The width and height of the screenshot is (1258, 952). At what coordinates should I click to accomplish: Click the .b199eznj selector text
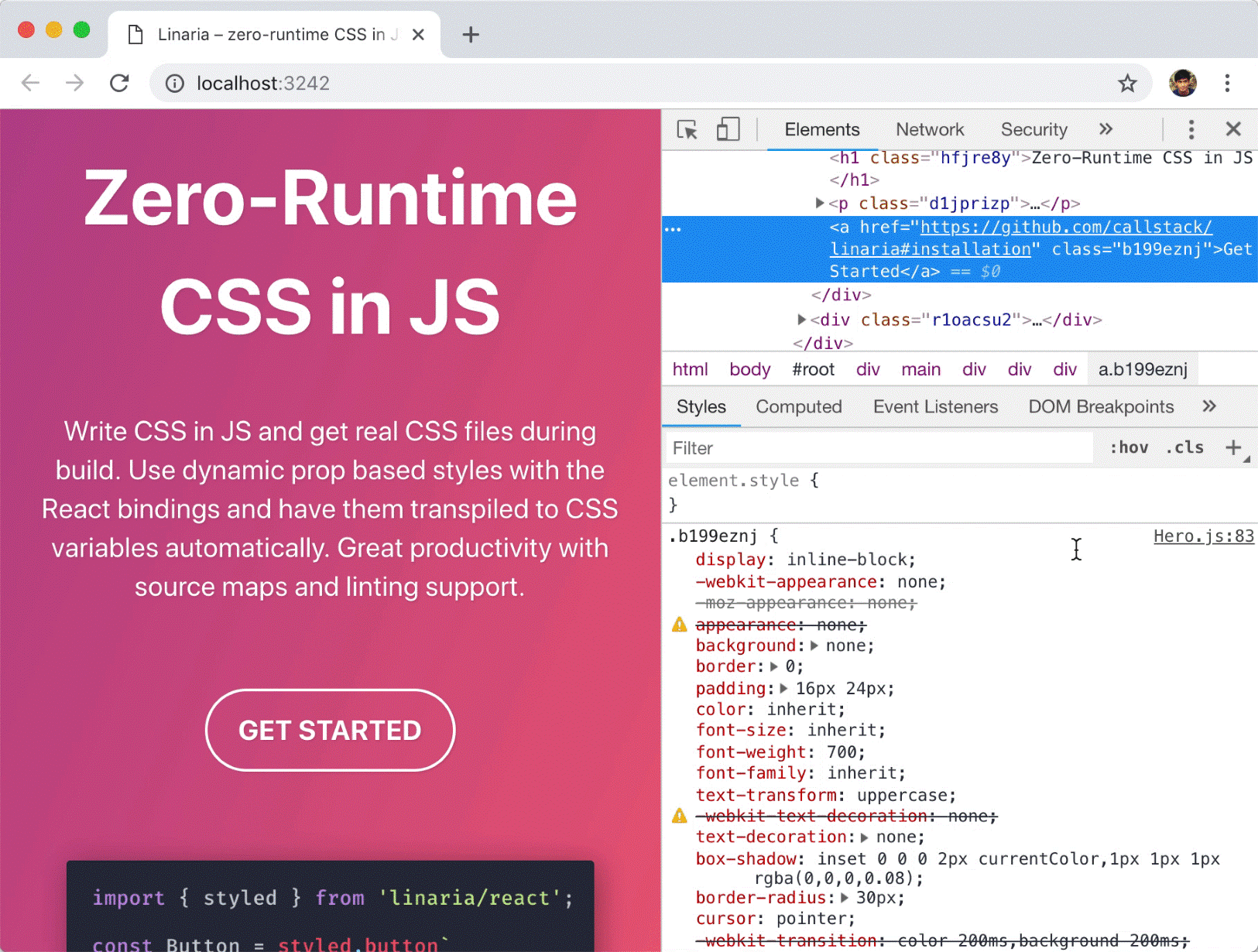point(713,536)
